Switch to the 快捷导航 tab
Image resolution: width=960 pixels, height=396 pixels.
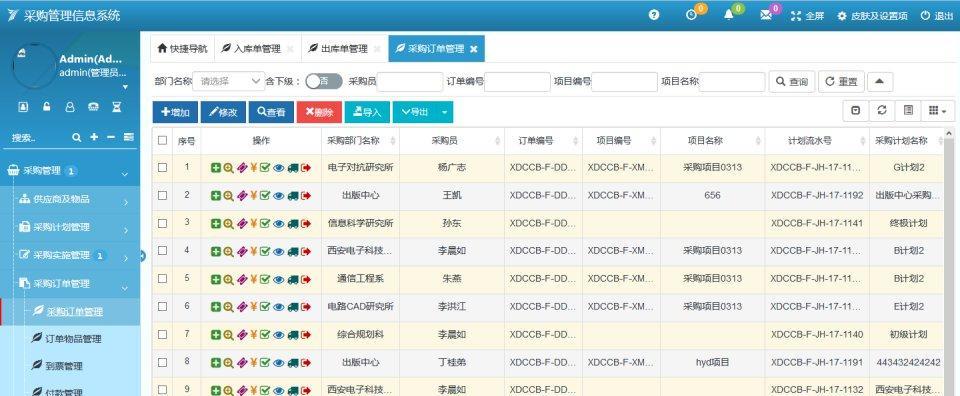(x=182, y=48)
